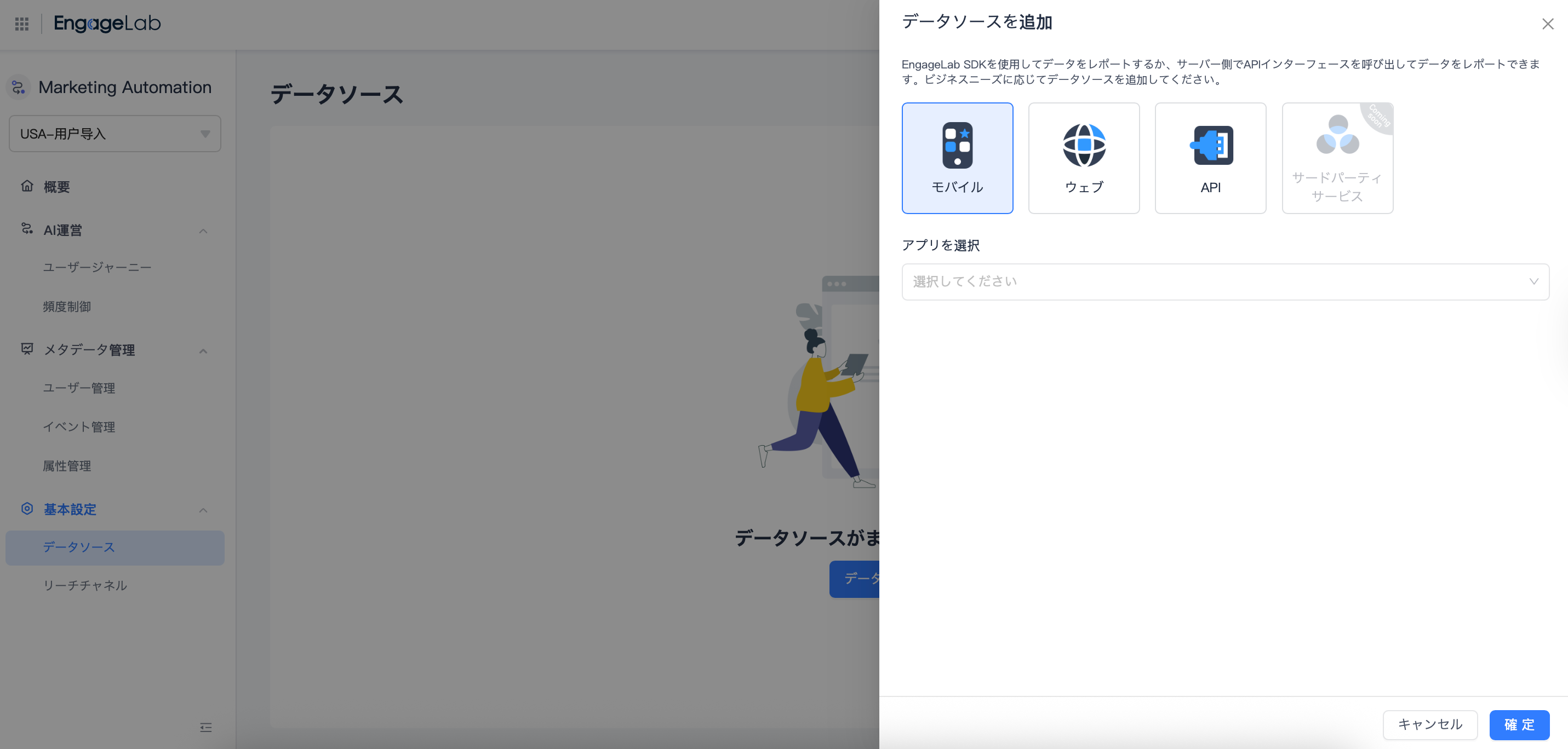The image size is (1568, 749).
Task: Confirm with the 確定 button
Action: click(x=1519, y=725)
